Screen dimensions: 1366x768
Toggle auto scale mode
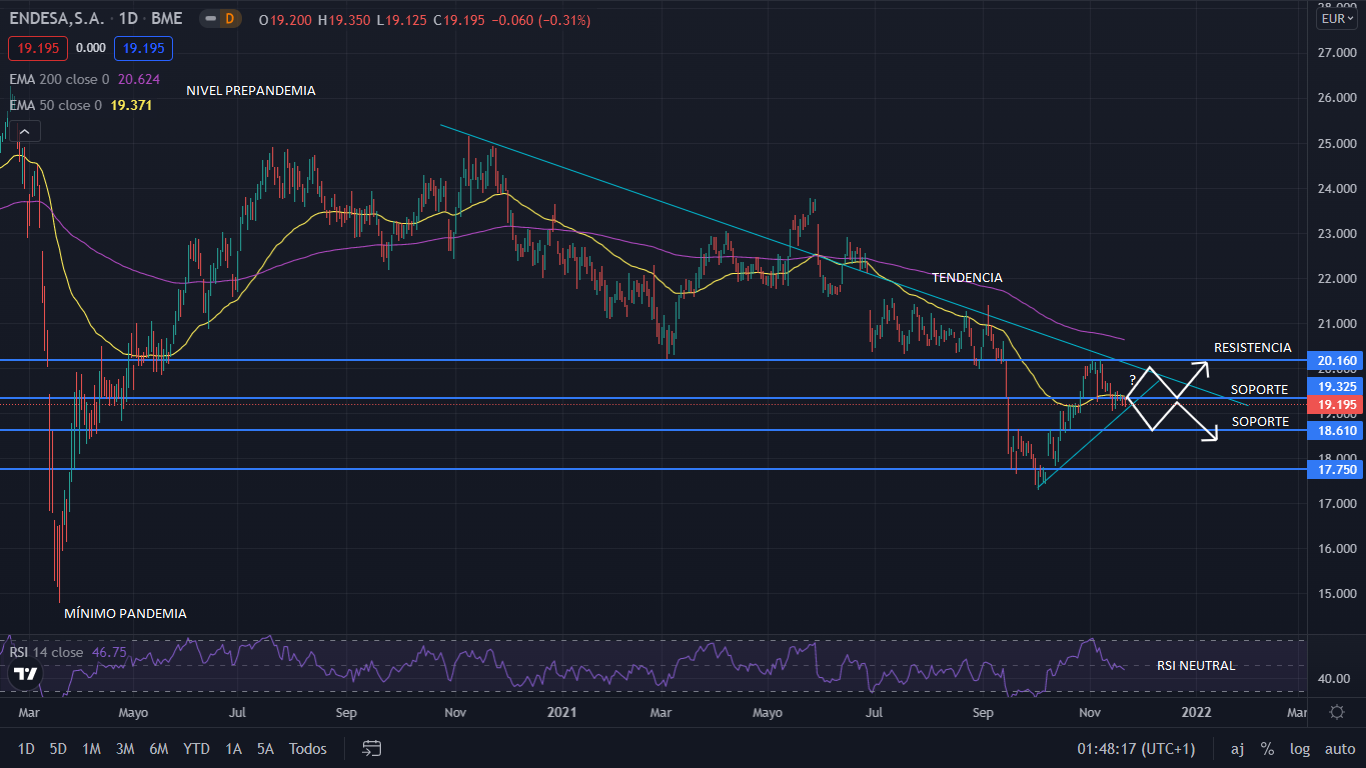[x=1340, y=748]
